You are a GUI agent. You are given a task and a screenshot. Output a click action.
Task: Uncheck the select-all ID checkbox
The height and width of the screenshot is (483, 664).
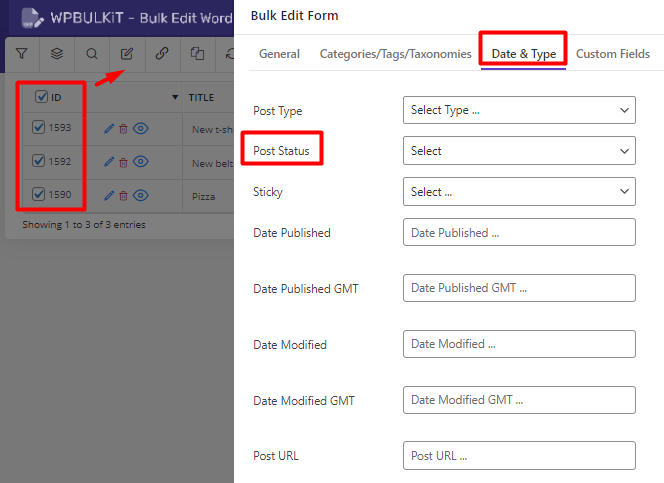coord(41,97)
